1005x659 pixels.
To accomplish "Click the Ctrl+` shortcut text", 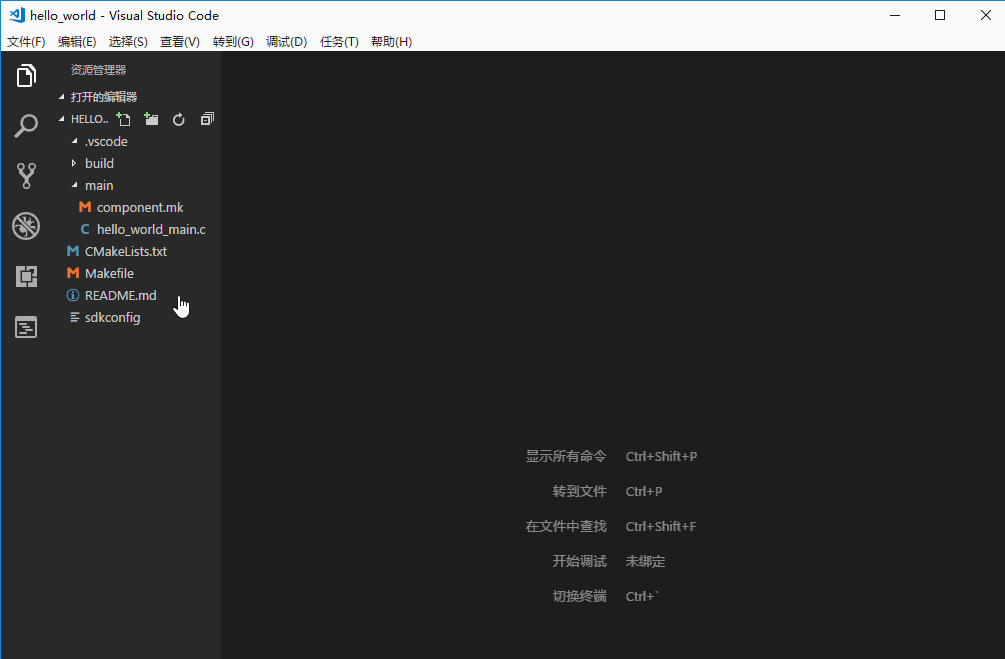I will (x=642, y=596).
